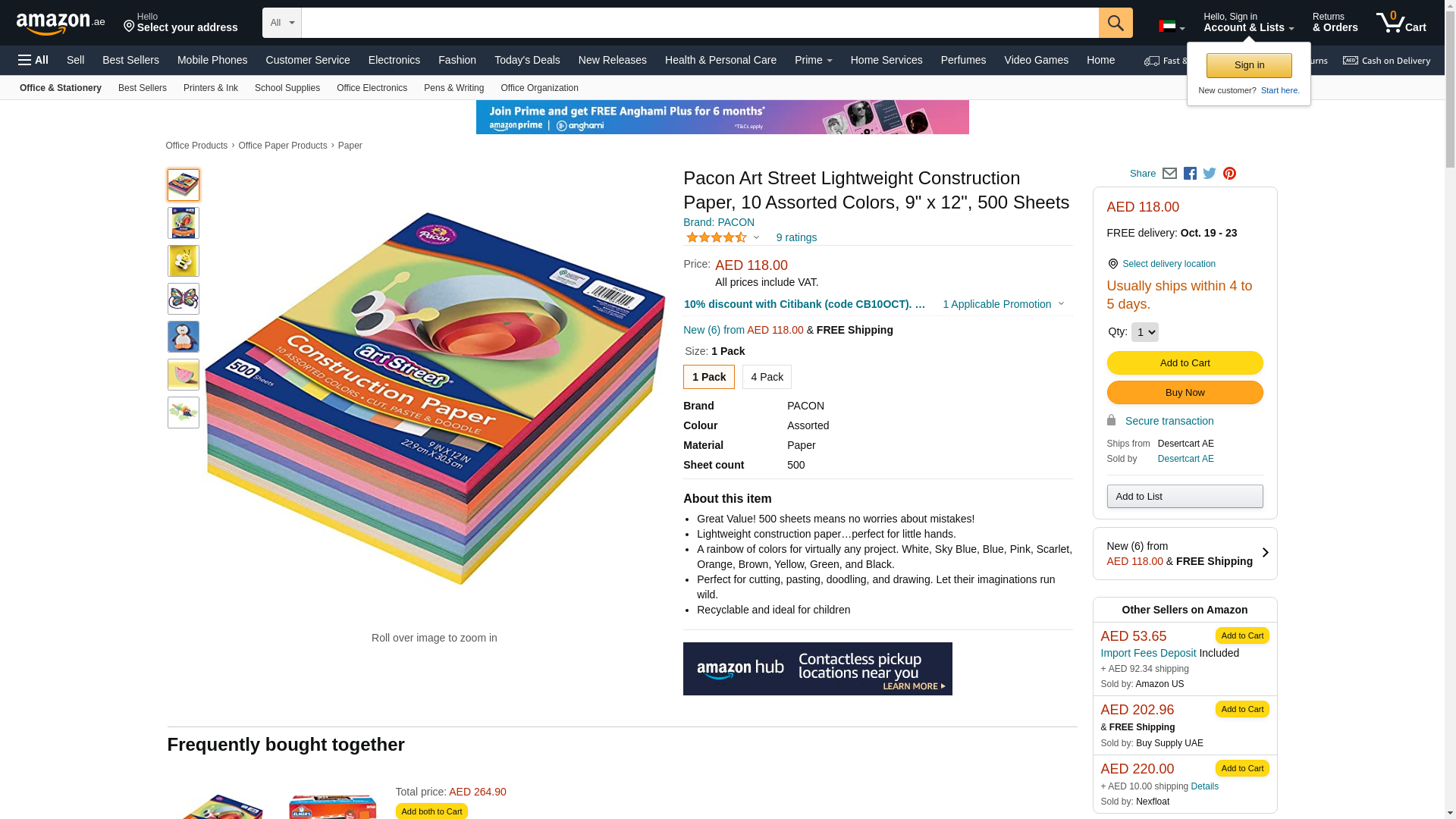Select the butterfly craft thumbnail image

[x=184, y=299]
